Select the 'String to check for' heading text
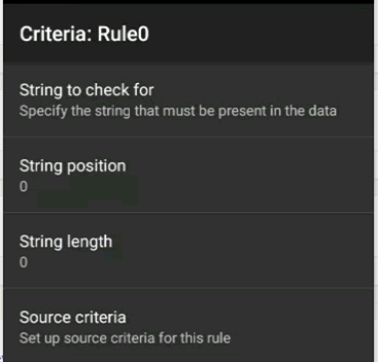 86,90
